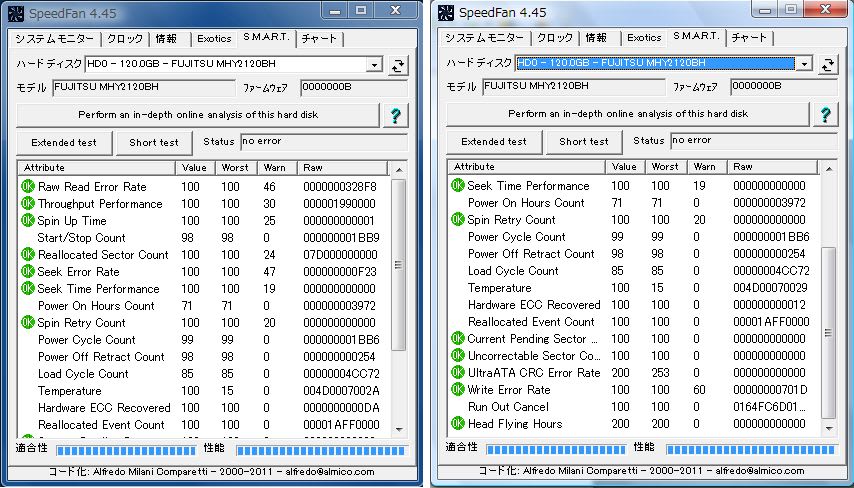The width and height of the screenshot is (854, 488).
Task: Open hard disk dropdown in left window
Action: coord(374,65)
